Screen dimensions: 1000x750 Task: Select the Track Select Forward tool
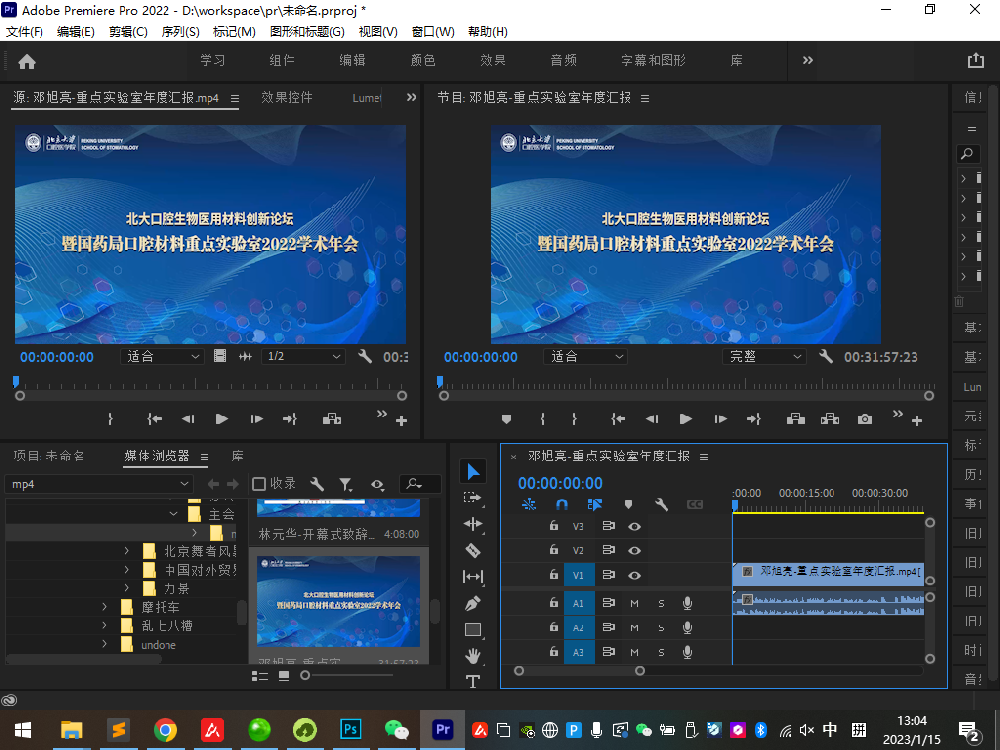point(473,498)
